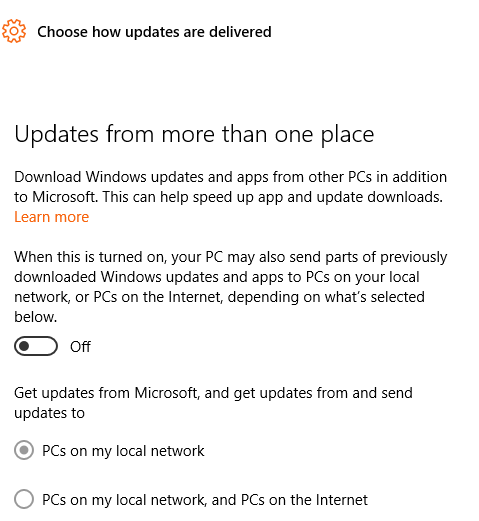The image size is (479, 521).
Task: Click the Off label beside the toggle
Action: pyautogui.click(x=80, y=347)
